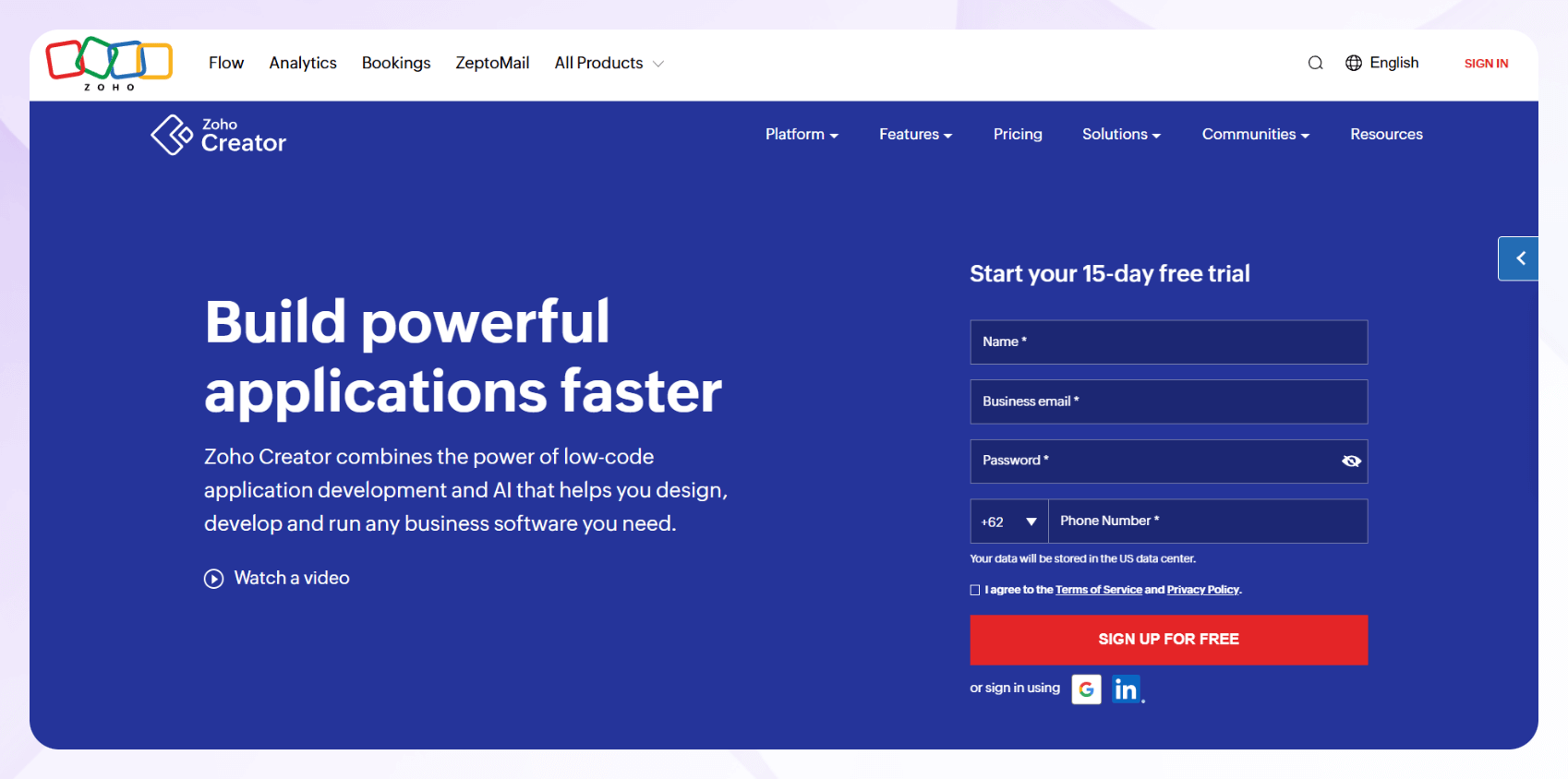Click 'Your data will be stored' notice
The image size is (1568, 779).
point(1082,559)
